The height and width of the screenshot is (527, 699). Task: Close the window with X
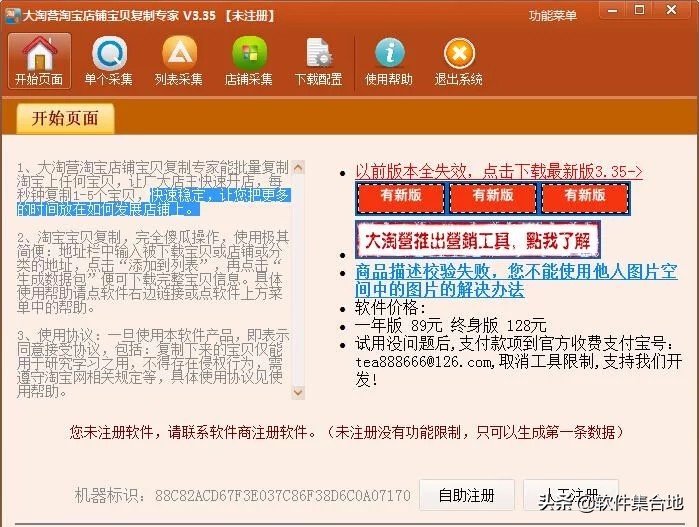(x=672, y=10)
